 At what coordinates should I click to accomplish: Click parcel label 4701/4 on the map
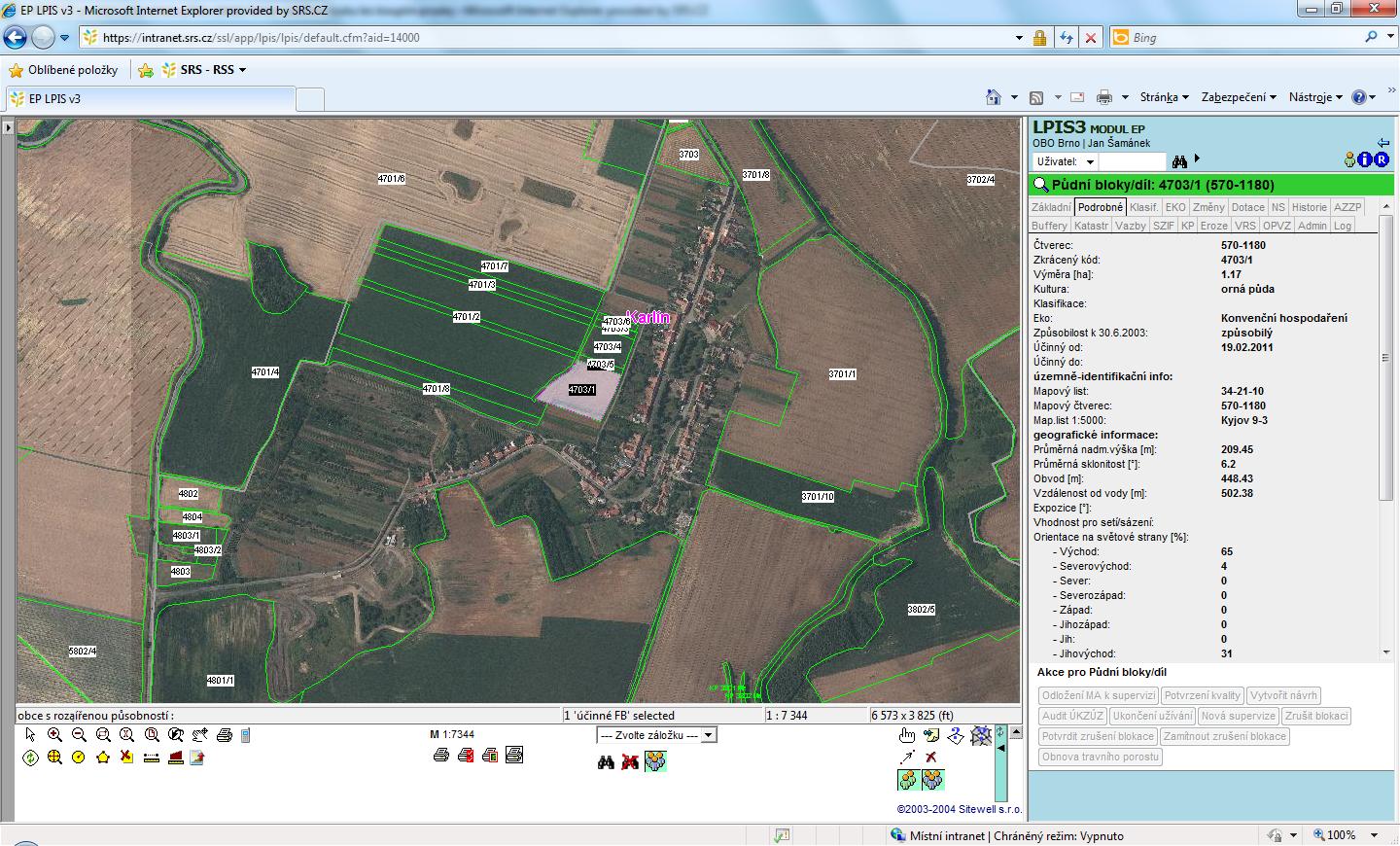264,372
